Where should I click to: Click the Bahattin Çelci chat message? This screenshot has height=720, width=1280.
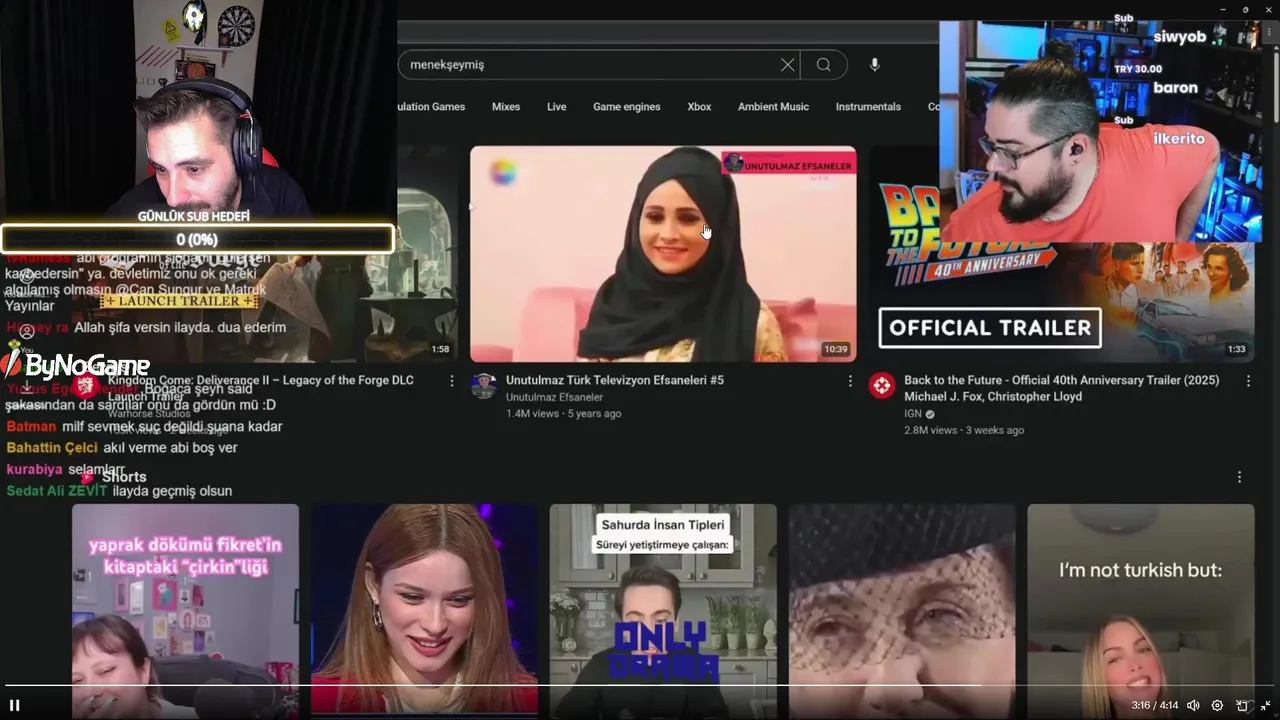click(x=122, y=448)
